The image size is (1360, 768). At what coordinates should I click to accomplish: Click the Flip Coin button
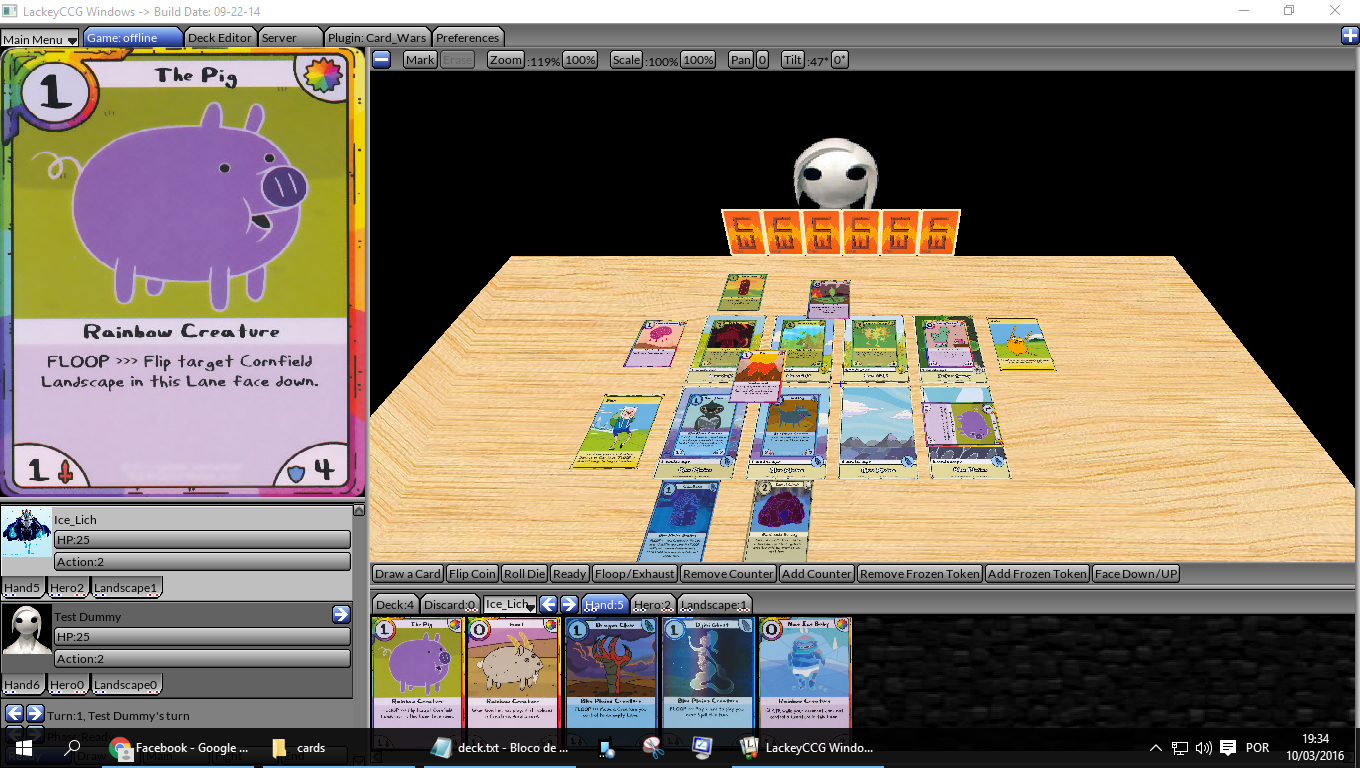(472, 573)
